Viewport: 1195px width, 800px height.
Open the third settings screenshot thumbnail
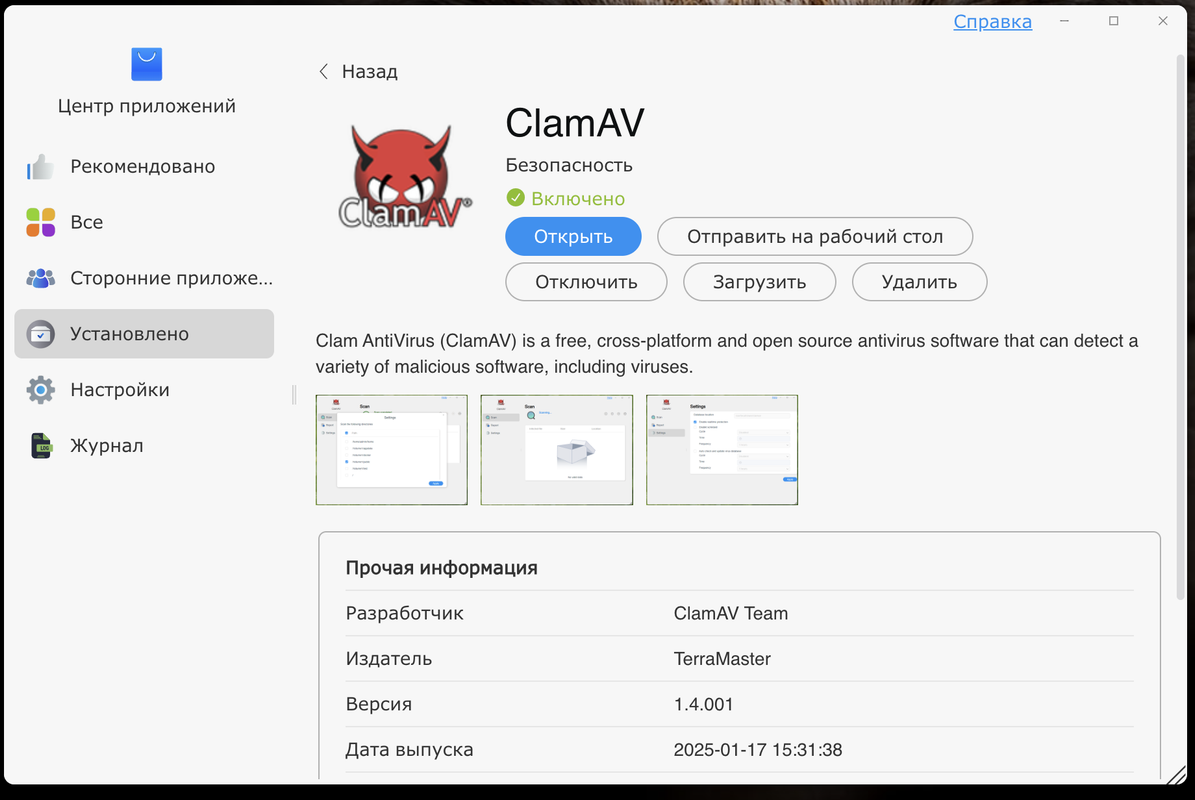click(x=722, y=450)
